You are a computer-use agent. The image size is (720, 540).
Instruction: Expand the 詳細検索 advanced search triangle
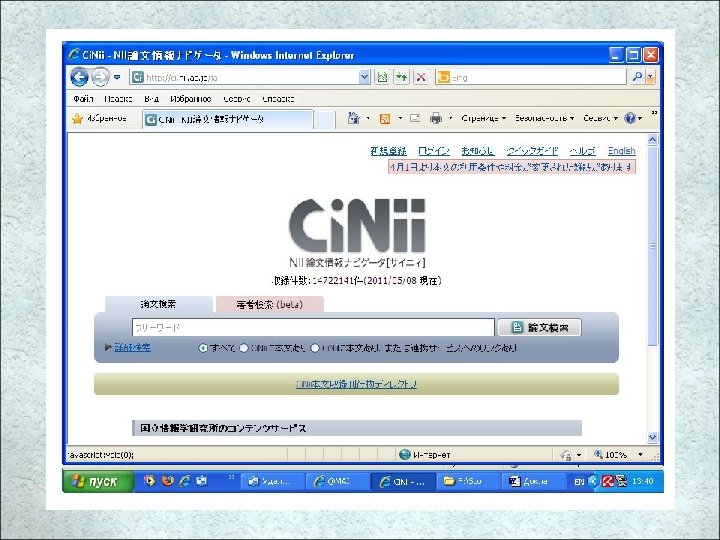pyautogui.click(x=108, y=347)
